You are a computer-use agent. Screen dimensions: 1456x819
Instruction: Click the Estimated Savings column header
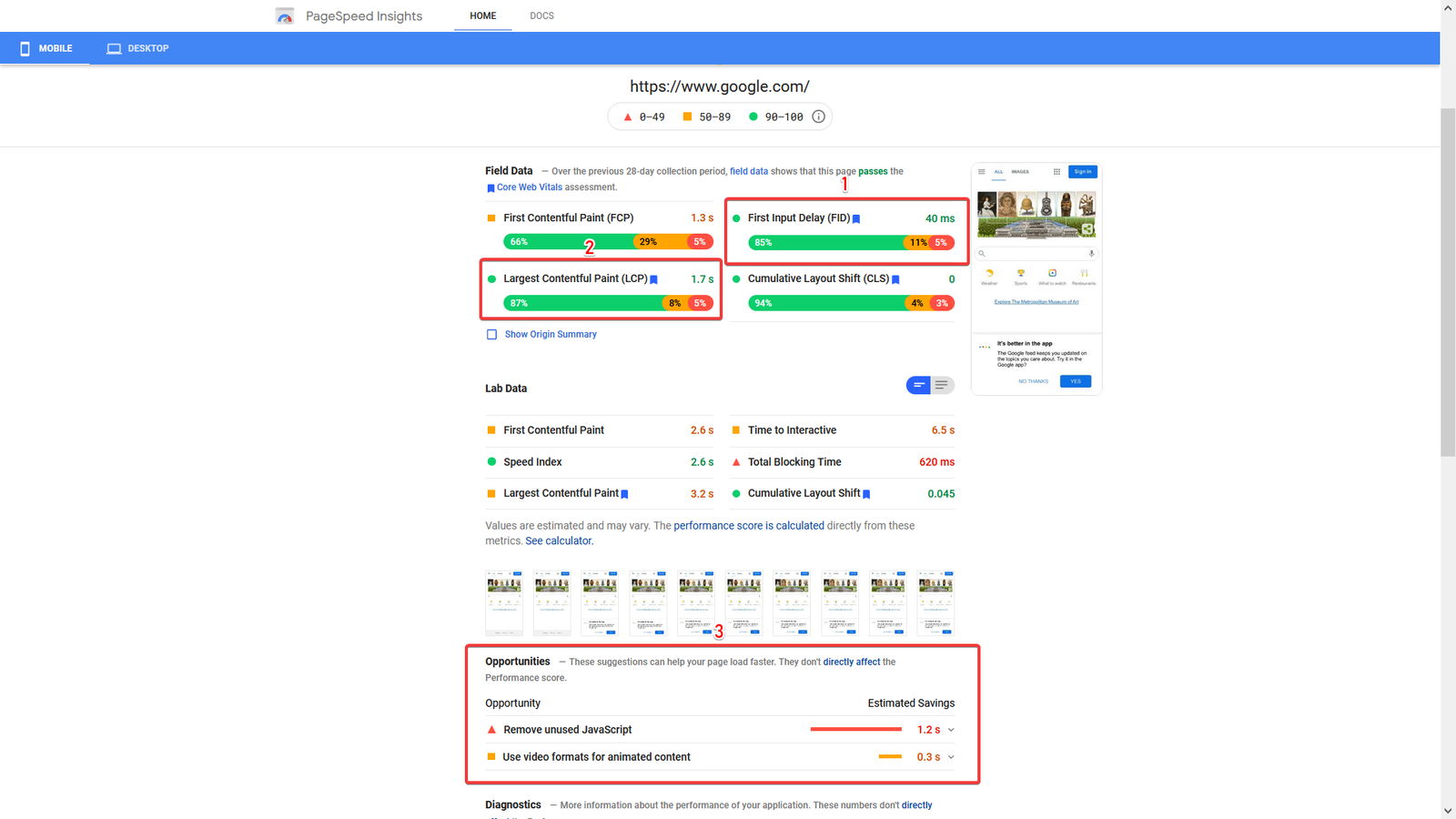pos(911,703)
